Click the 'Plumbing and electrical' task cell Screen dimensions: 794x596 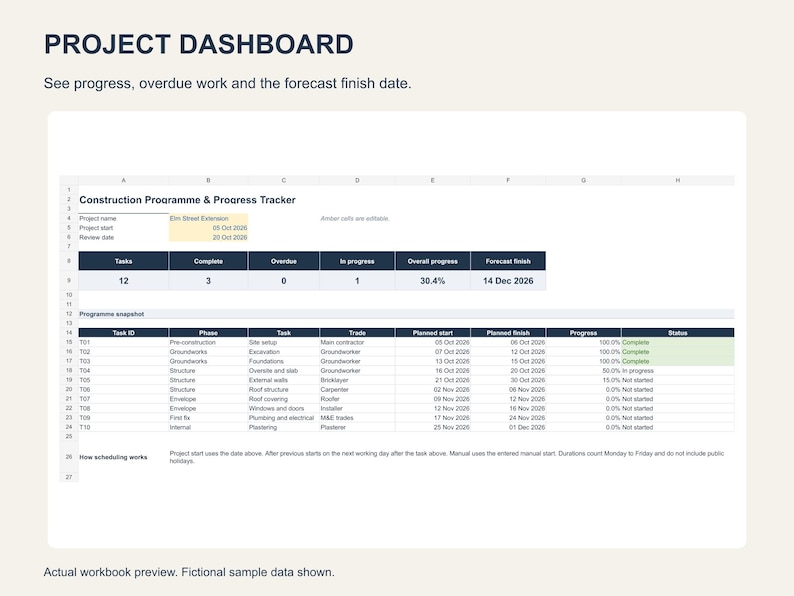click(284, 418)
